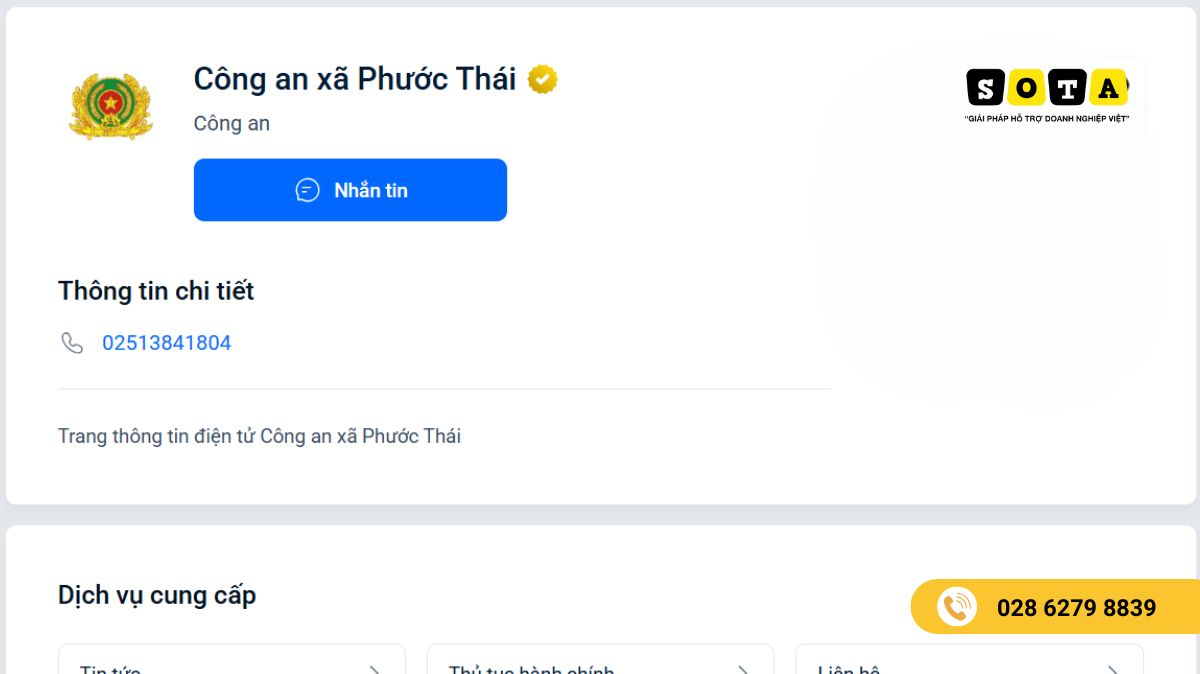Click the chat bubble icon on Nhắn tin
Image resolution: width=1200 pixels, height=674 pixels.
(307, 190)
